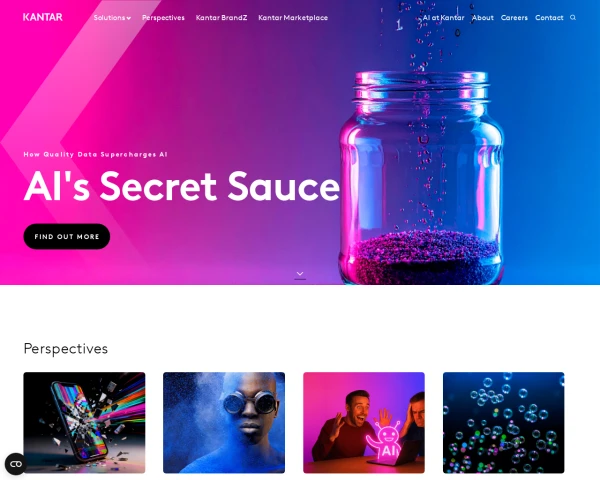The height and width of the screenshot is (480, 600).
Task: Open the search magnifier icon
Action: click(573, 18)
